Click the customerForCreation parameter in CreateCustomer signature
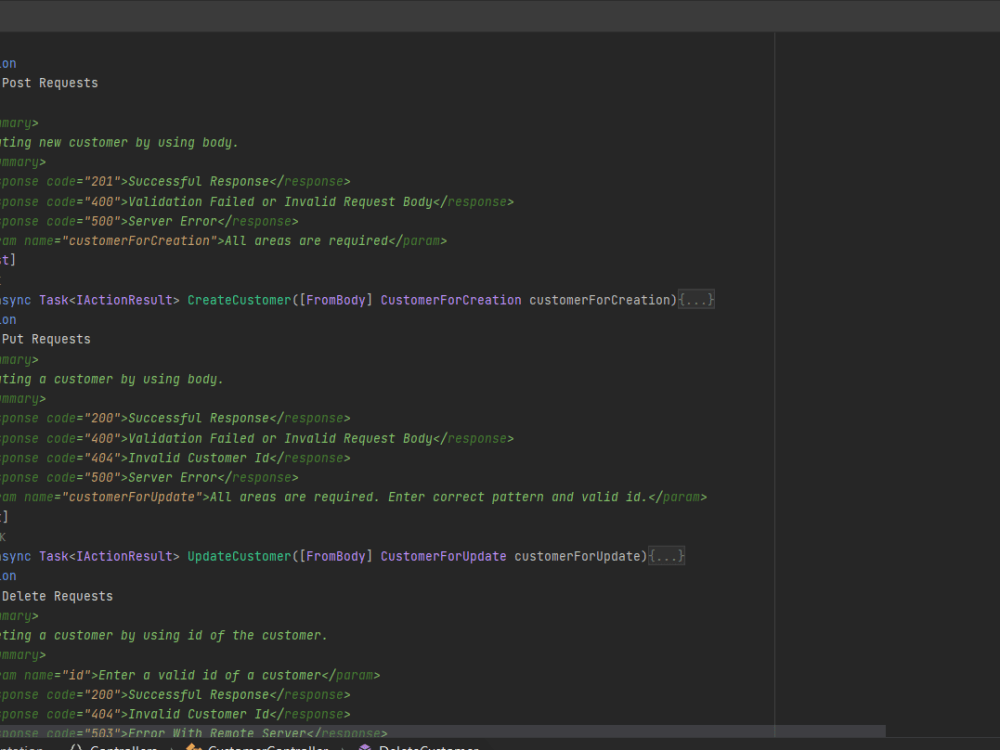This screenshot has height=750, width=1000. pos(599,300)
